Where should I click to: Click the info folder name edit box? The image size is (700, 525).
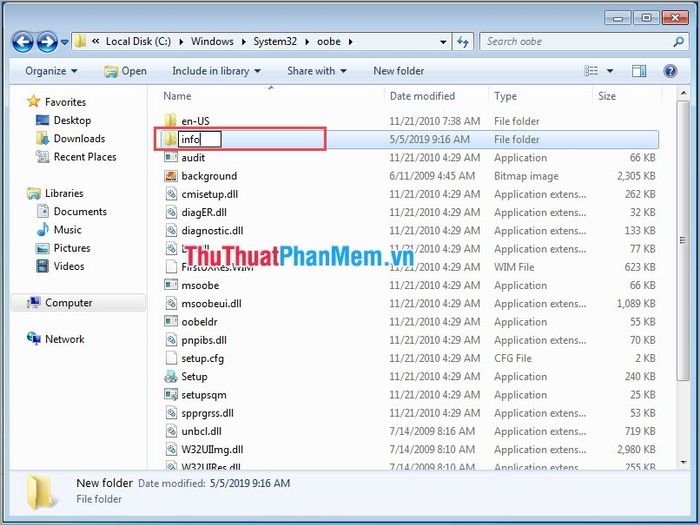tap(200, 139)
